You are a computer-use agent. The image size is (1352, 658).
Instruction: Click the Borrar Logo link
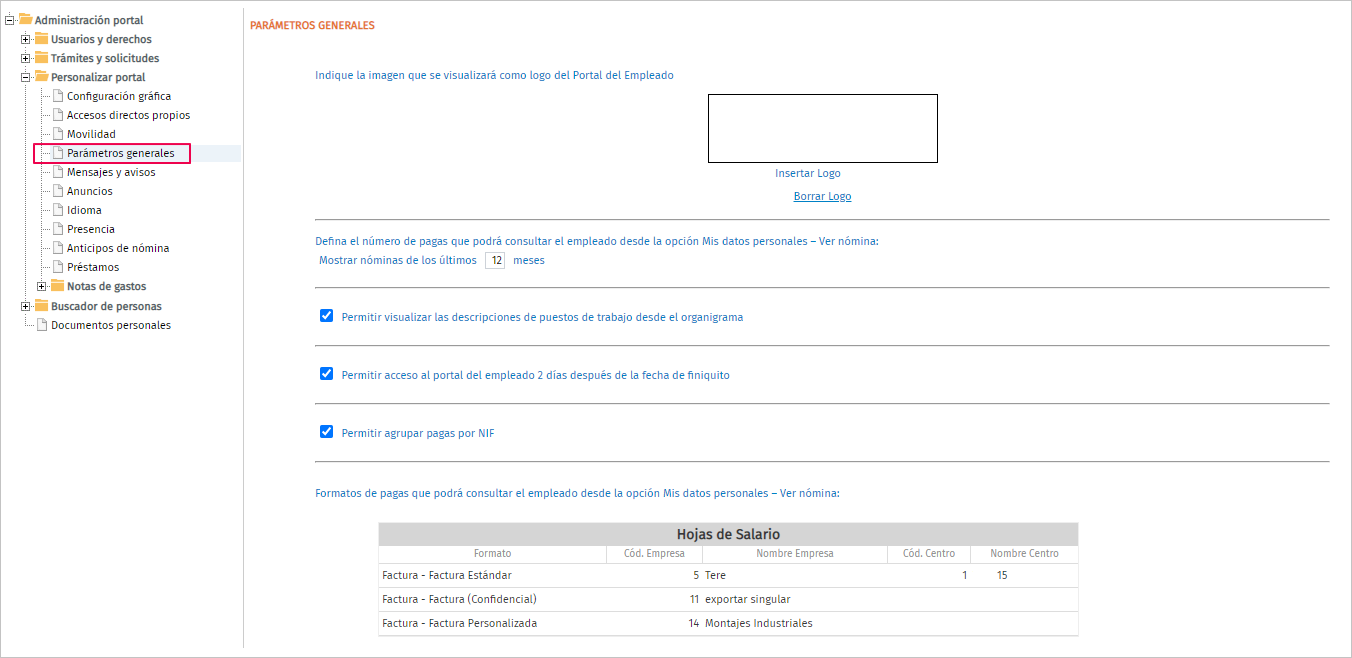point(823,196)
